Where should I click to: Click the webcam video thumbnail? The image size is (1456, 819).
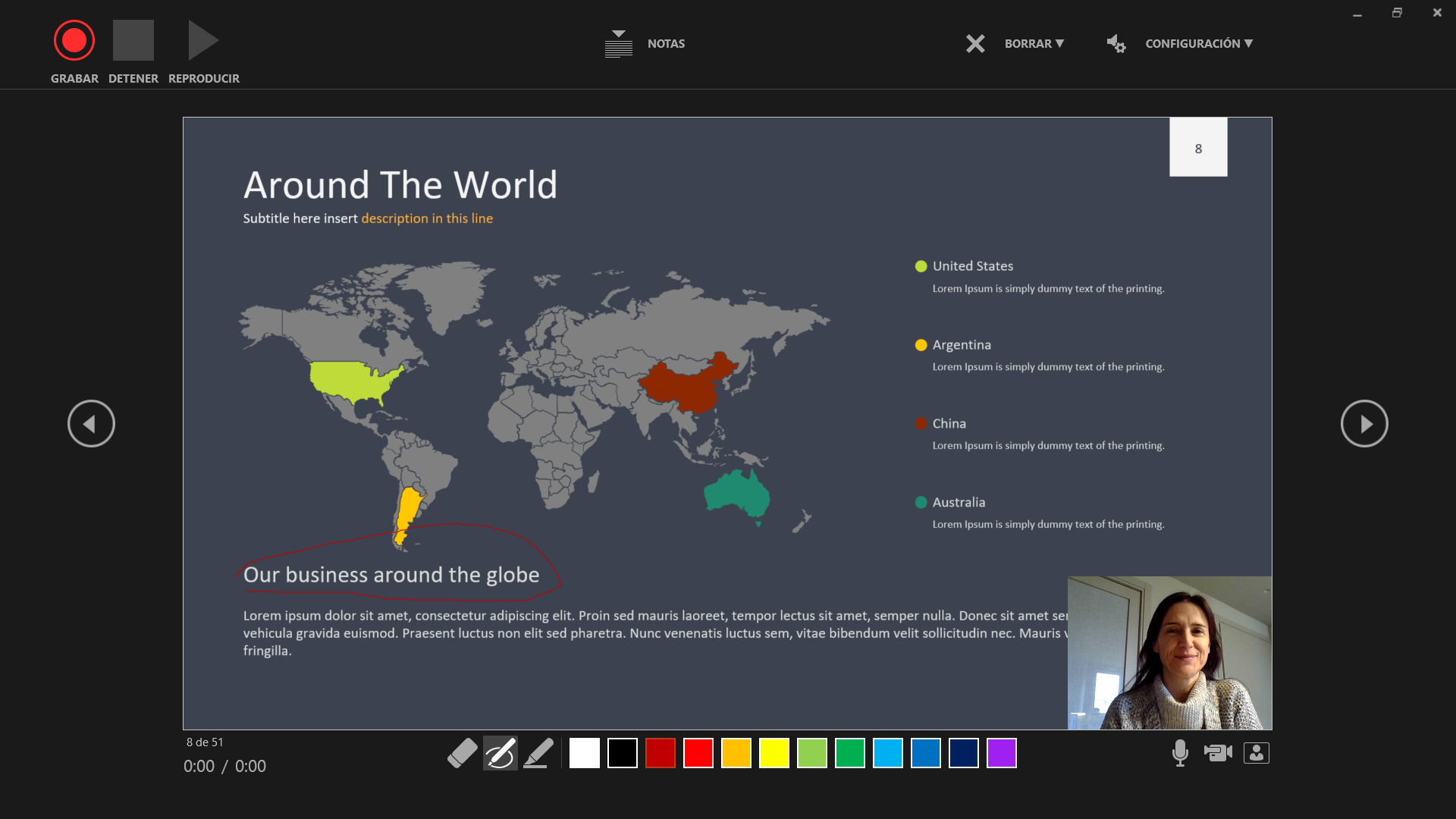[1169, 653]
